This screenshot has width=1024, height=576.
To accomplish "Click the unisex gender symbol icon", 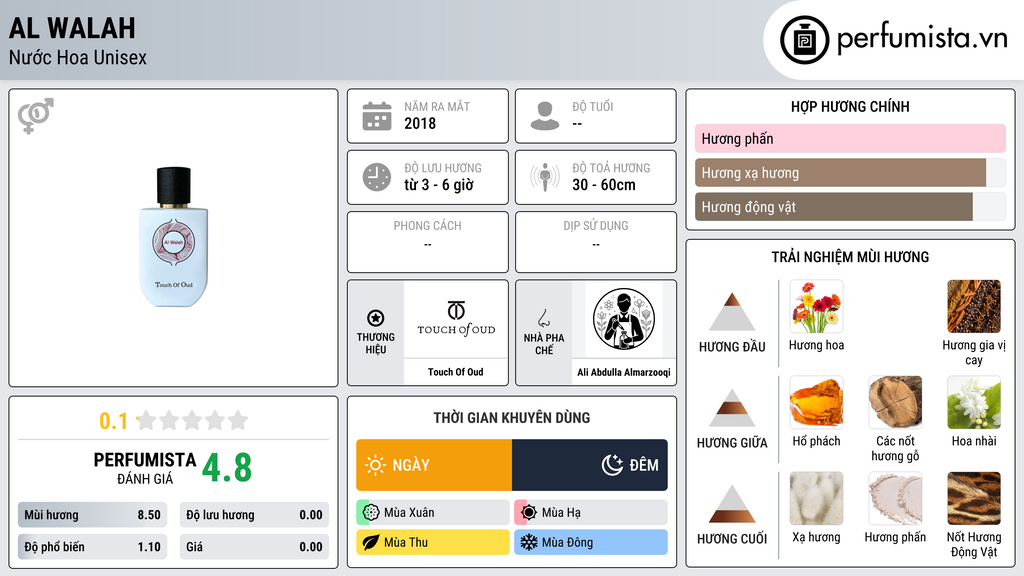I will [x=36, y=116].
